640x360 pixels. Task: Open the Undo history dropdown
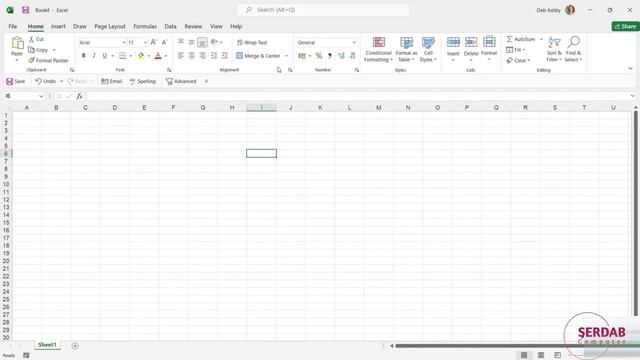point(61,81)
